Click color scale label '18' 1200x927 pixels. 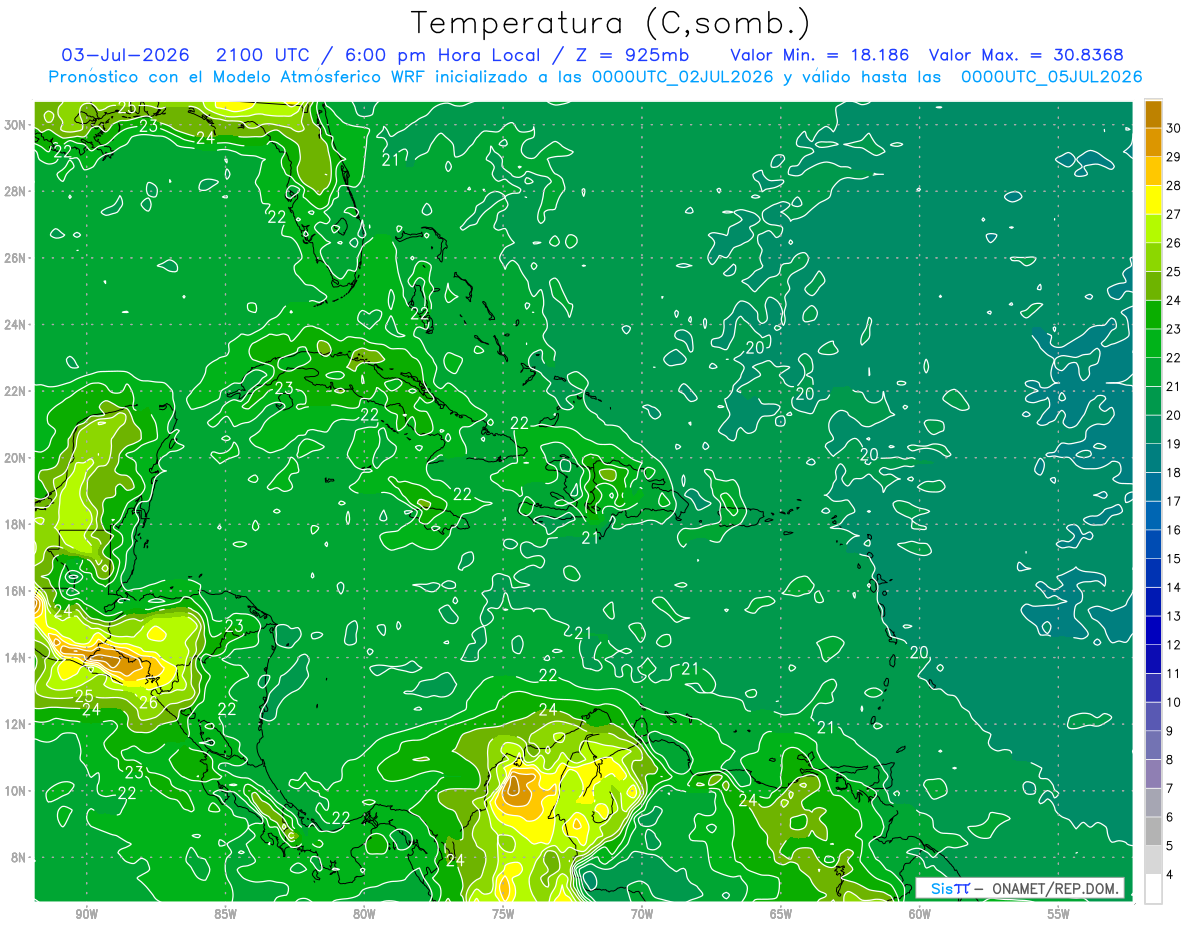pyautogui.click(x=1173, y=472)
